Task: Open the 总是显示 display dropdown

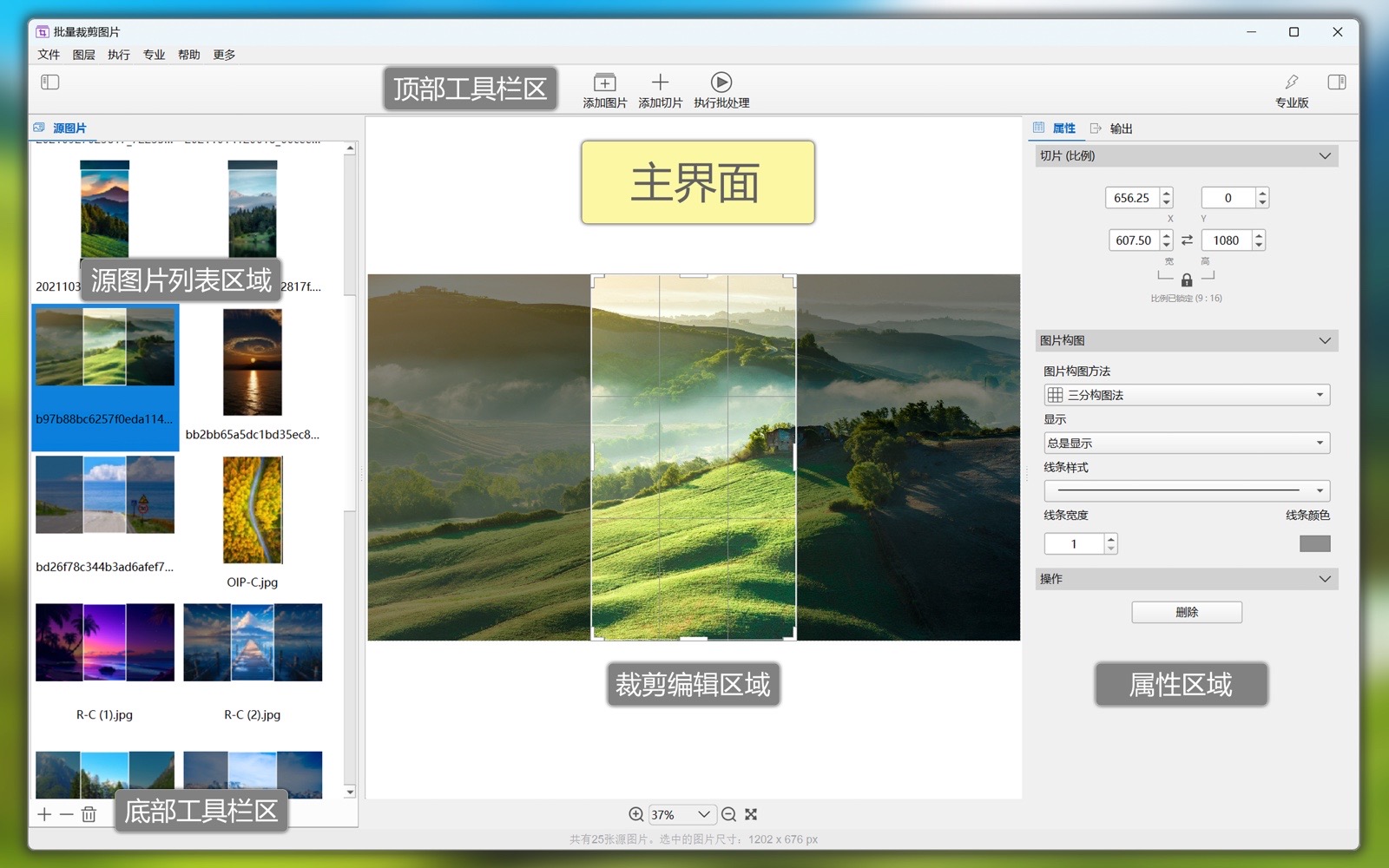Action: 1186,443
